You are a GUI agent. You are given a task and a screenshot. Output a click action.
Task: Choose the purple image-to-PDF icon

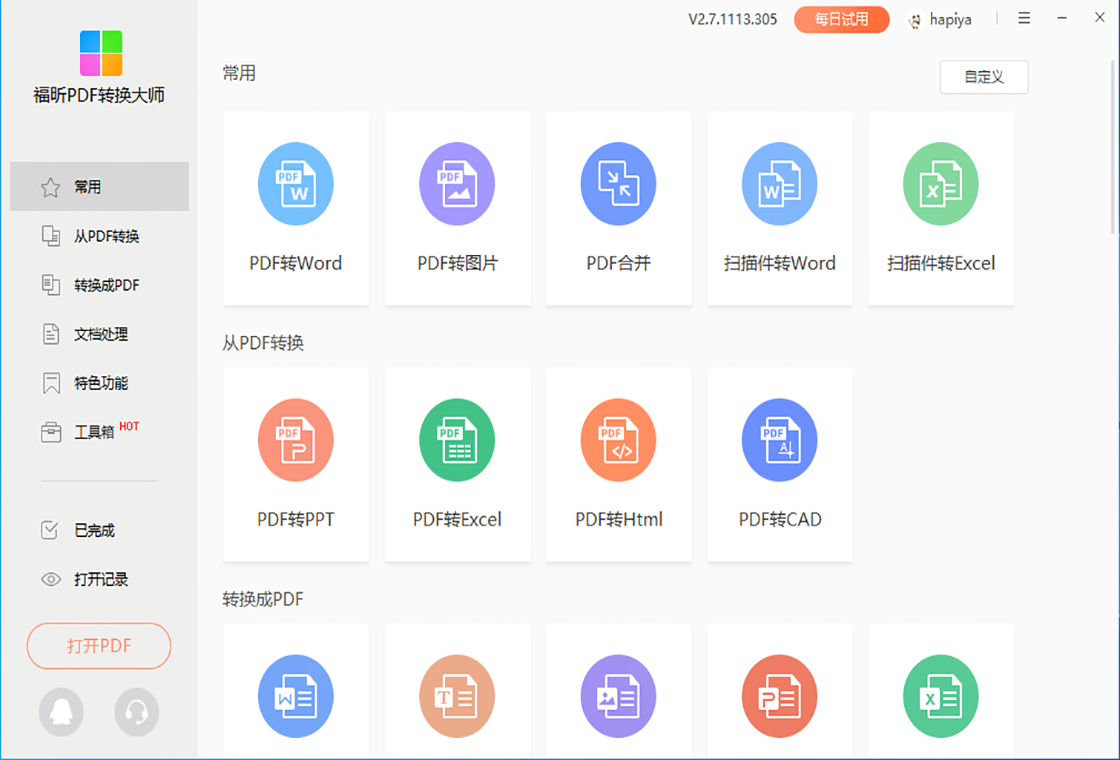point(619,696)
